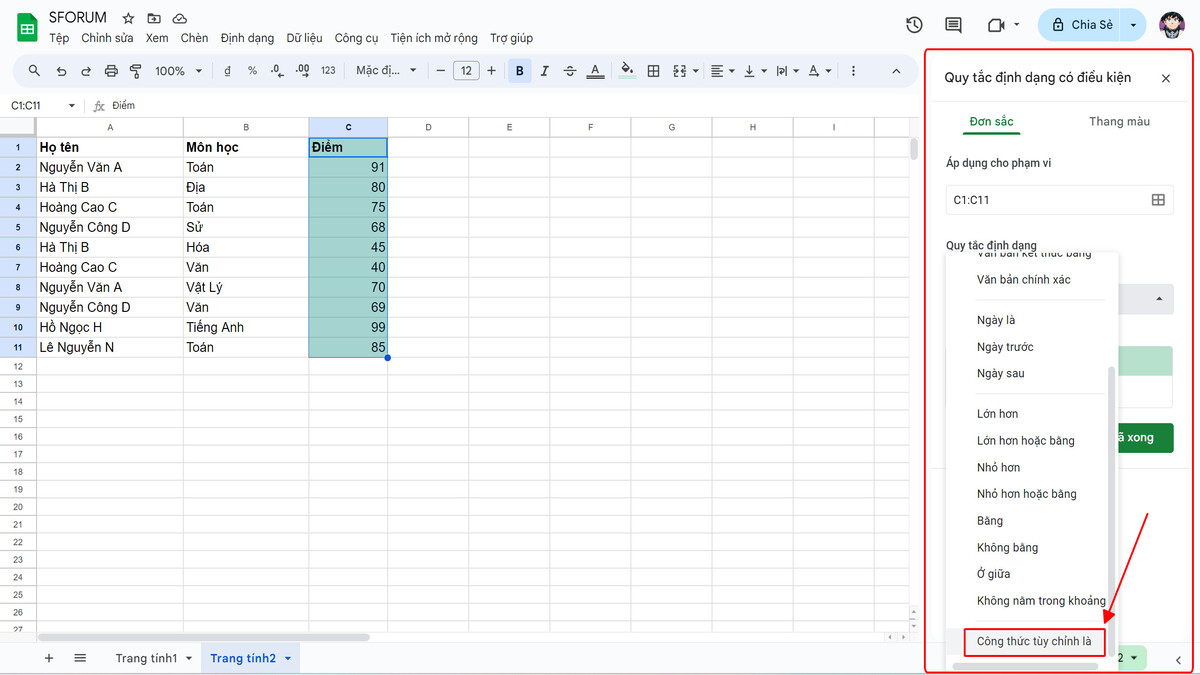
Task: Click the C1:C11 range input field
Action: (1060, 200)
